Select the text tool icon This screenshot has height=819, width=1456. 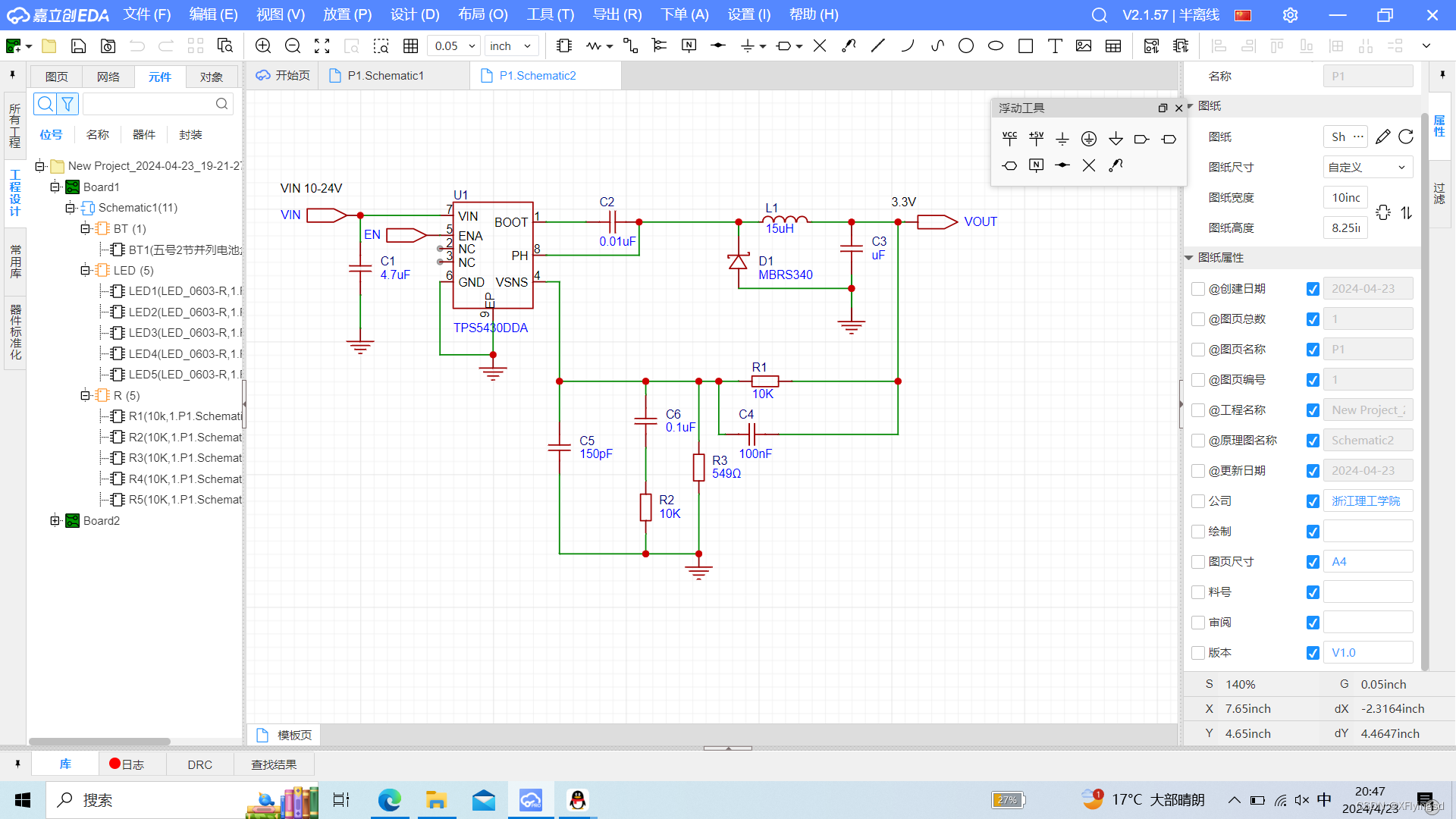tap(1054, 46)
